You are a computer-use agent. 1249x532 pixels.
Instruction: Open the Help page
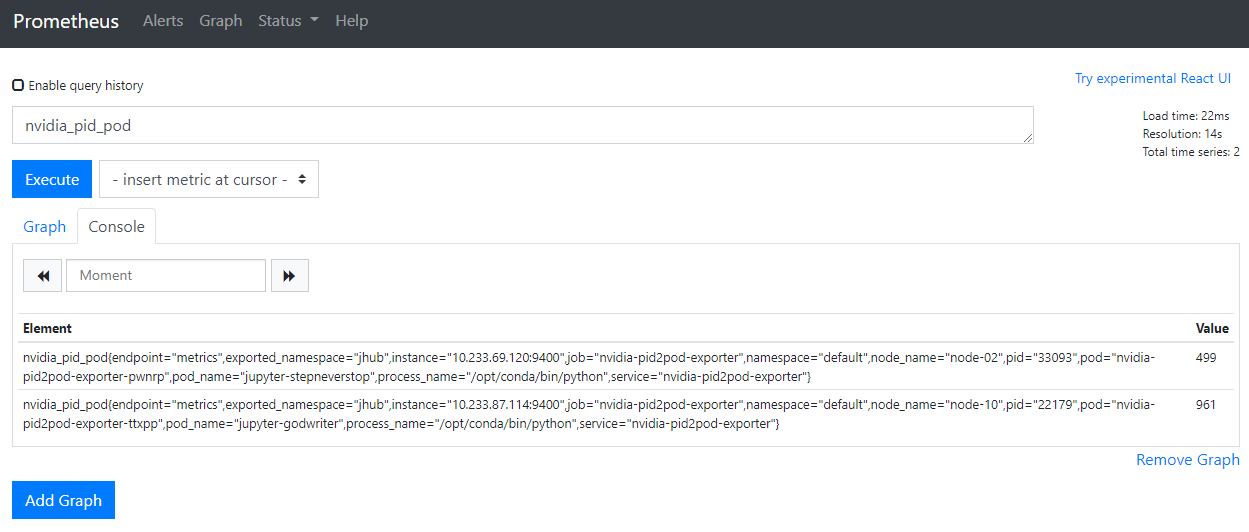351,21
